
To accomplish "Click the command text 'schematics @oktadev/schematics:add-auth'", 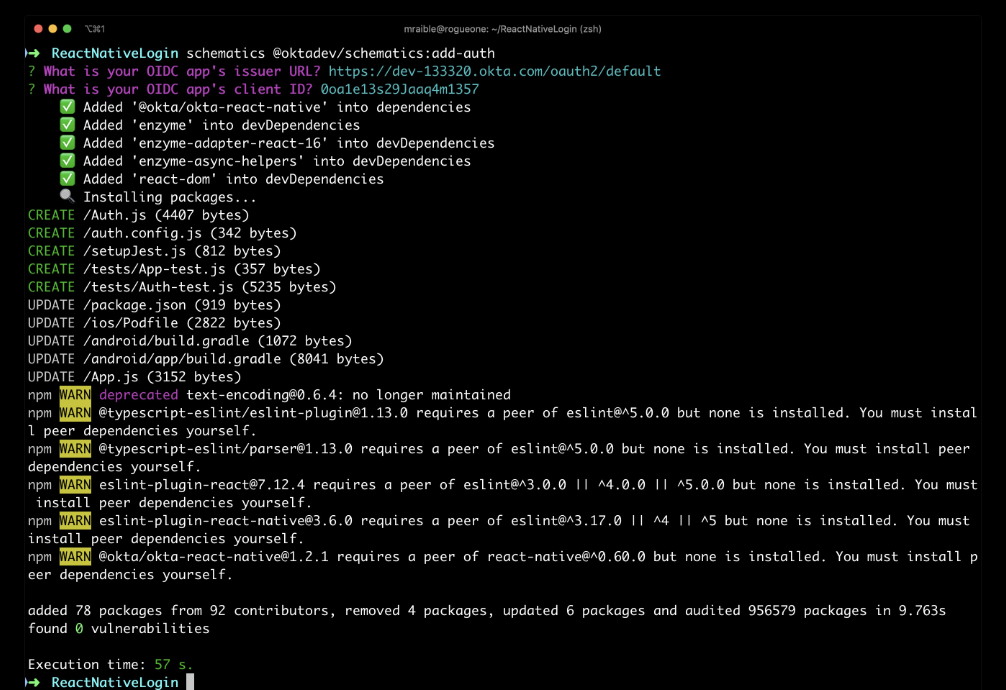I will pos(341,53).
